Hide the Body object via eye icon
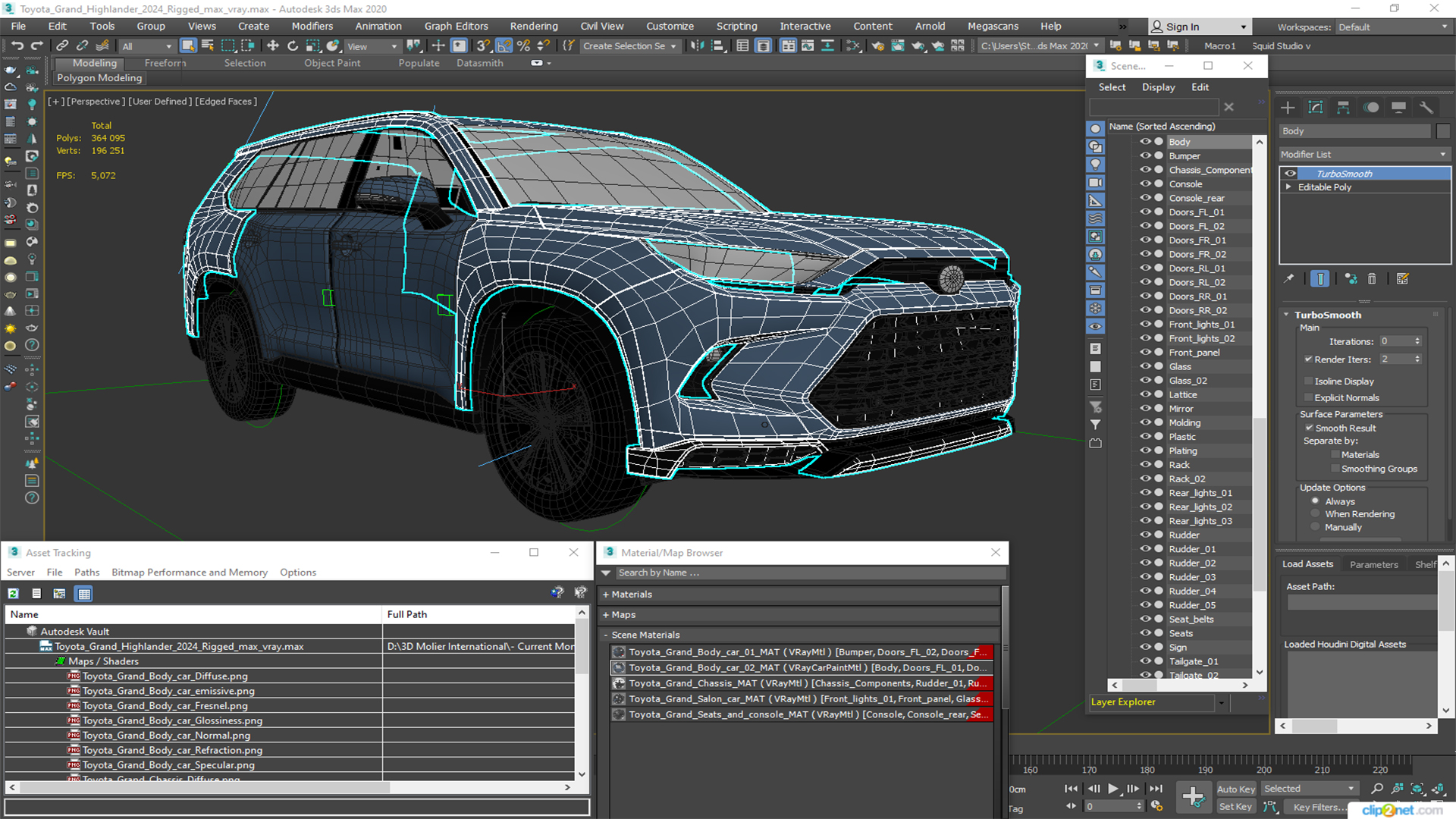Screen dimensions: 1456x819 coord(1146,142)
